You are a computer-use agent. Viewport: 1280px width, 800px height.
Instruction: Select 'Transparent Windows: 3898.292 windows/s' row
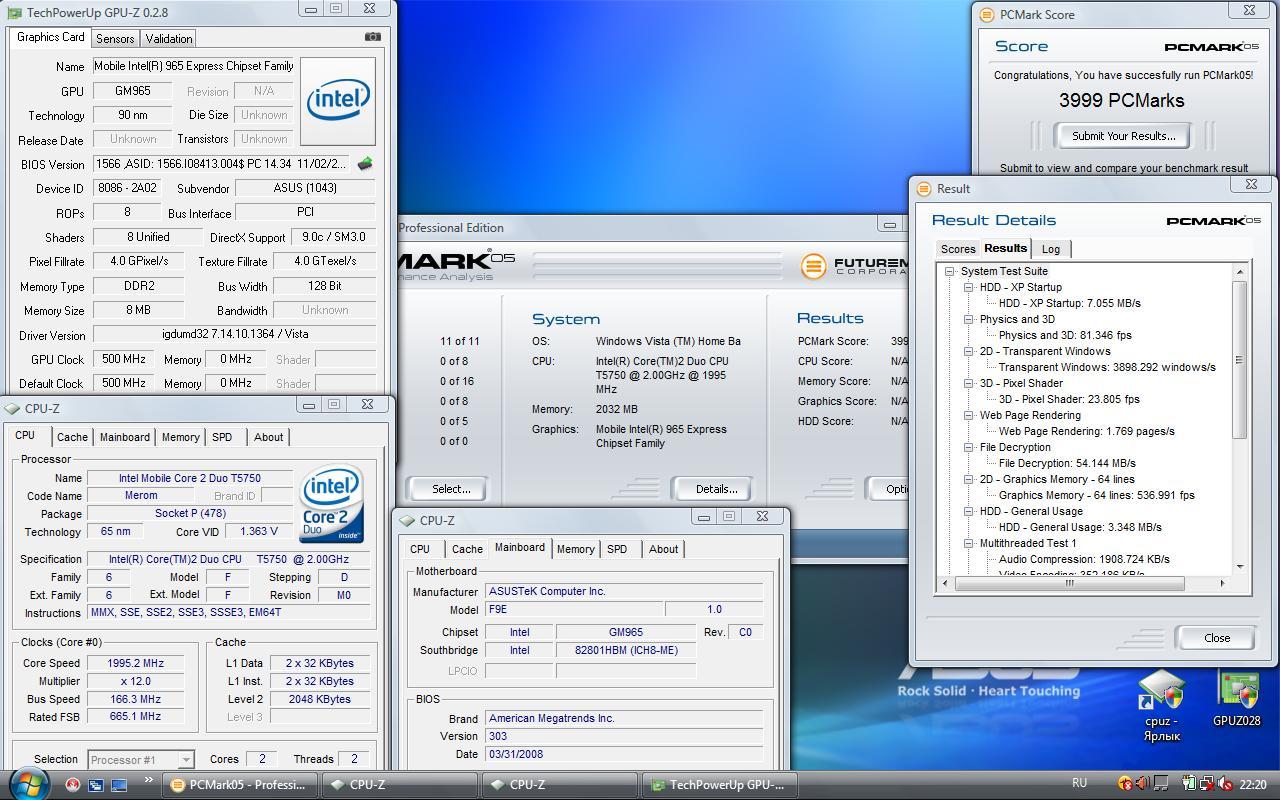click(x=1107, y=367)
